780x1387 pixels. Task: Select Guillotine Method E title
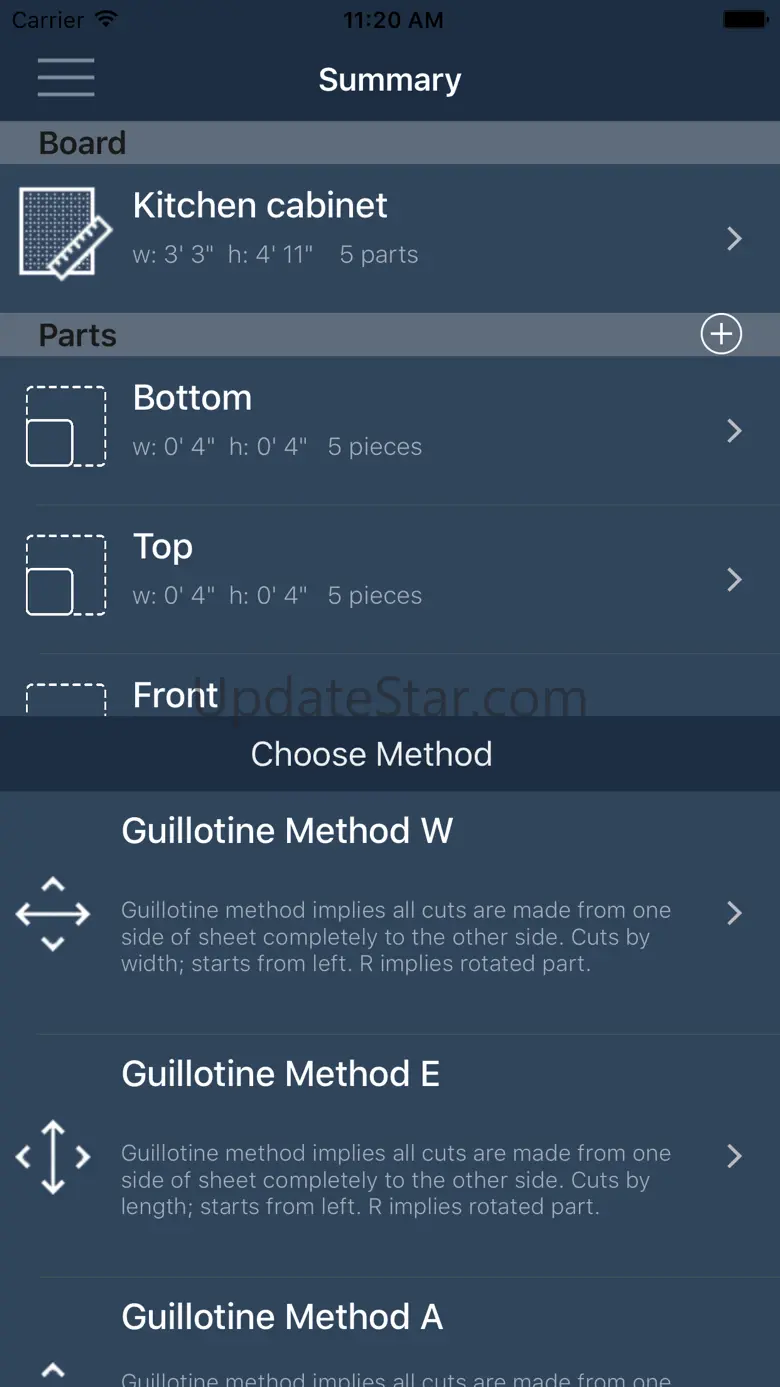(x=280, y=1073)
